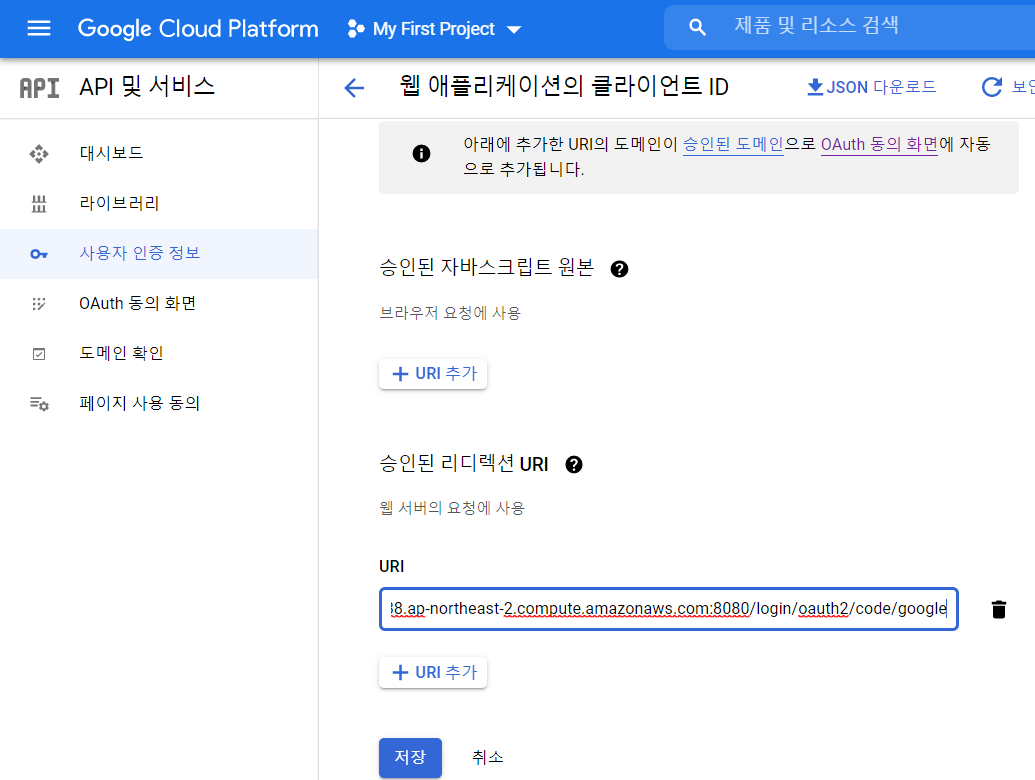Click help icon next to 승인된 리디렉션 URI

click(x=574, y=465)
